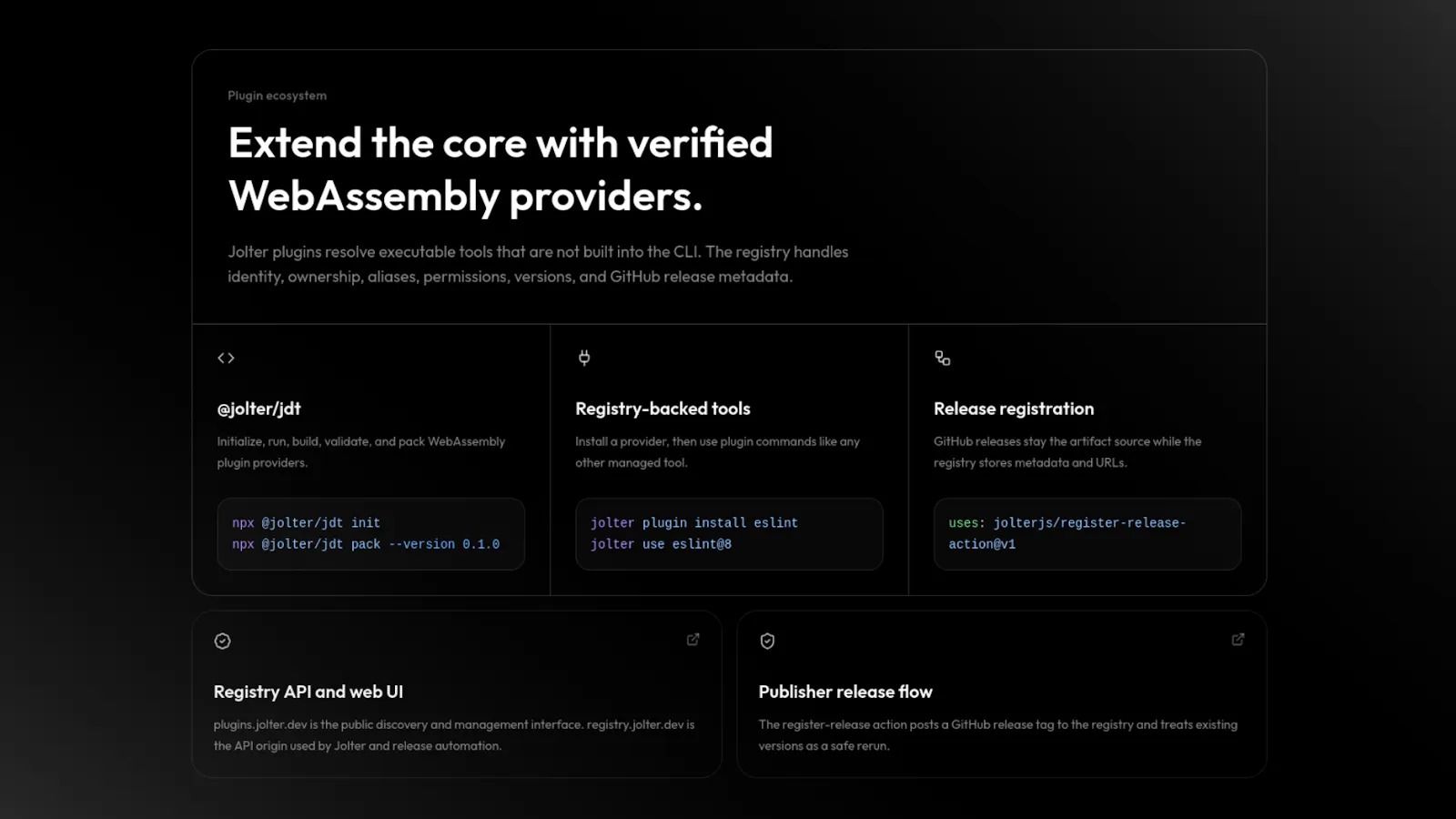Open external link icon on Publisher release flow card
1456x819 pixels.
[x=1238, y=640]
